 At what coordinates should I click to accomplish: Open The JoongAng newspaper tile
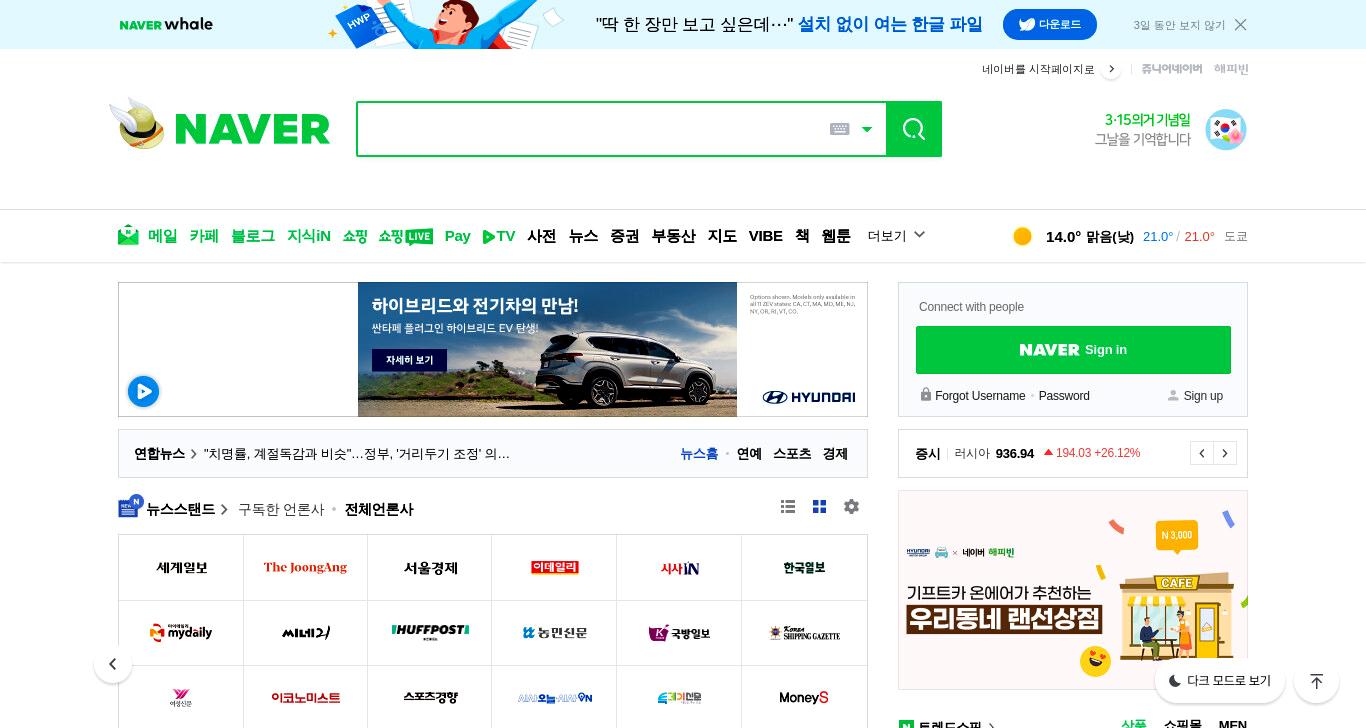point(305,568)
